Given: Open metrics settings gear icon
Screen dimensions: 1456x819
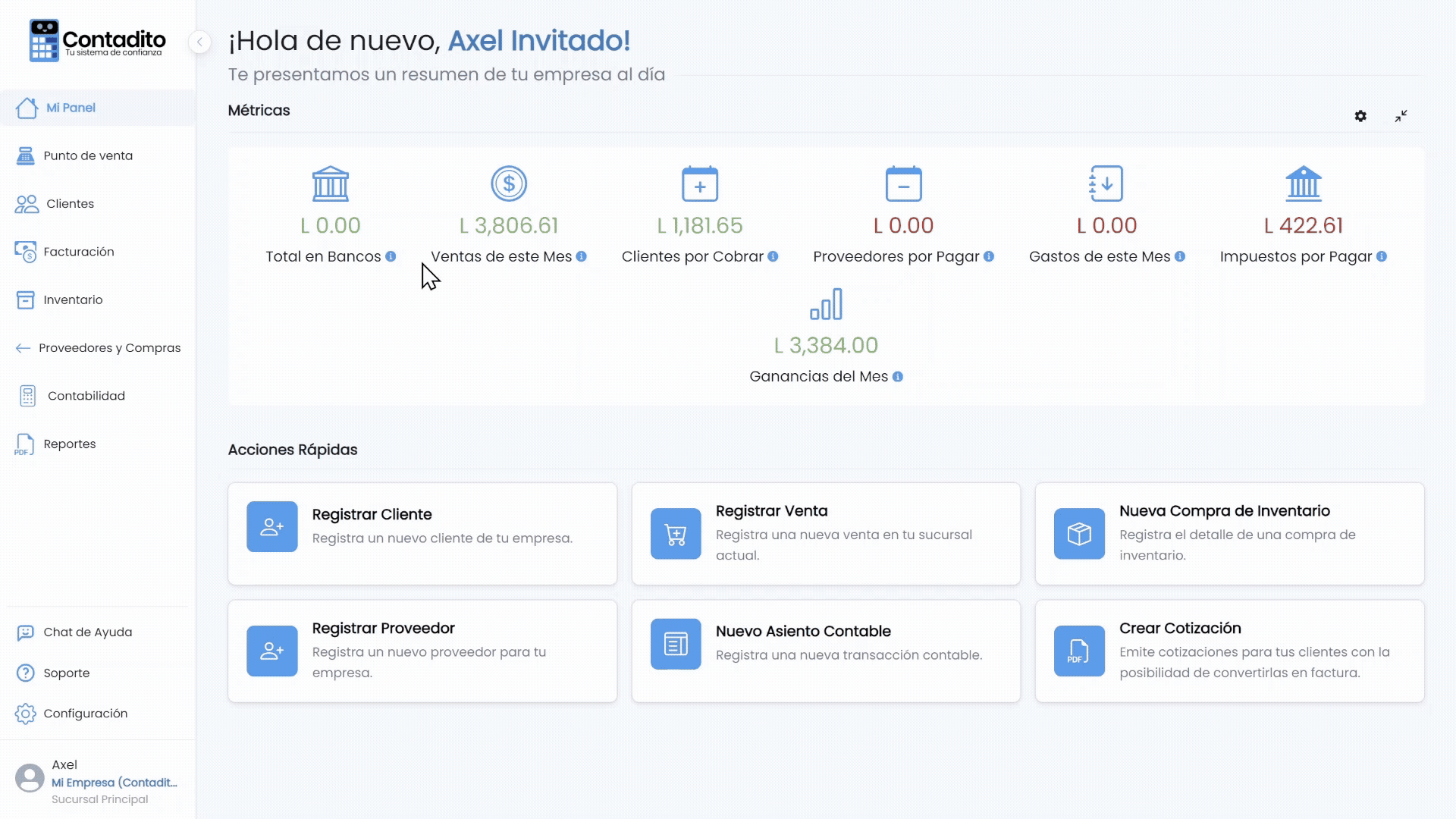Looking at the screenshot, I should point(1360,116).
